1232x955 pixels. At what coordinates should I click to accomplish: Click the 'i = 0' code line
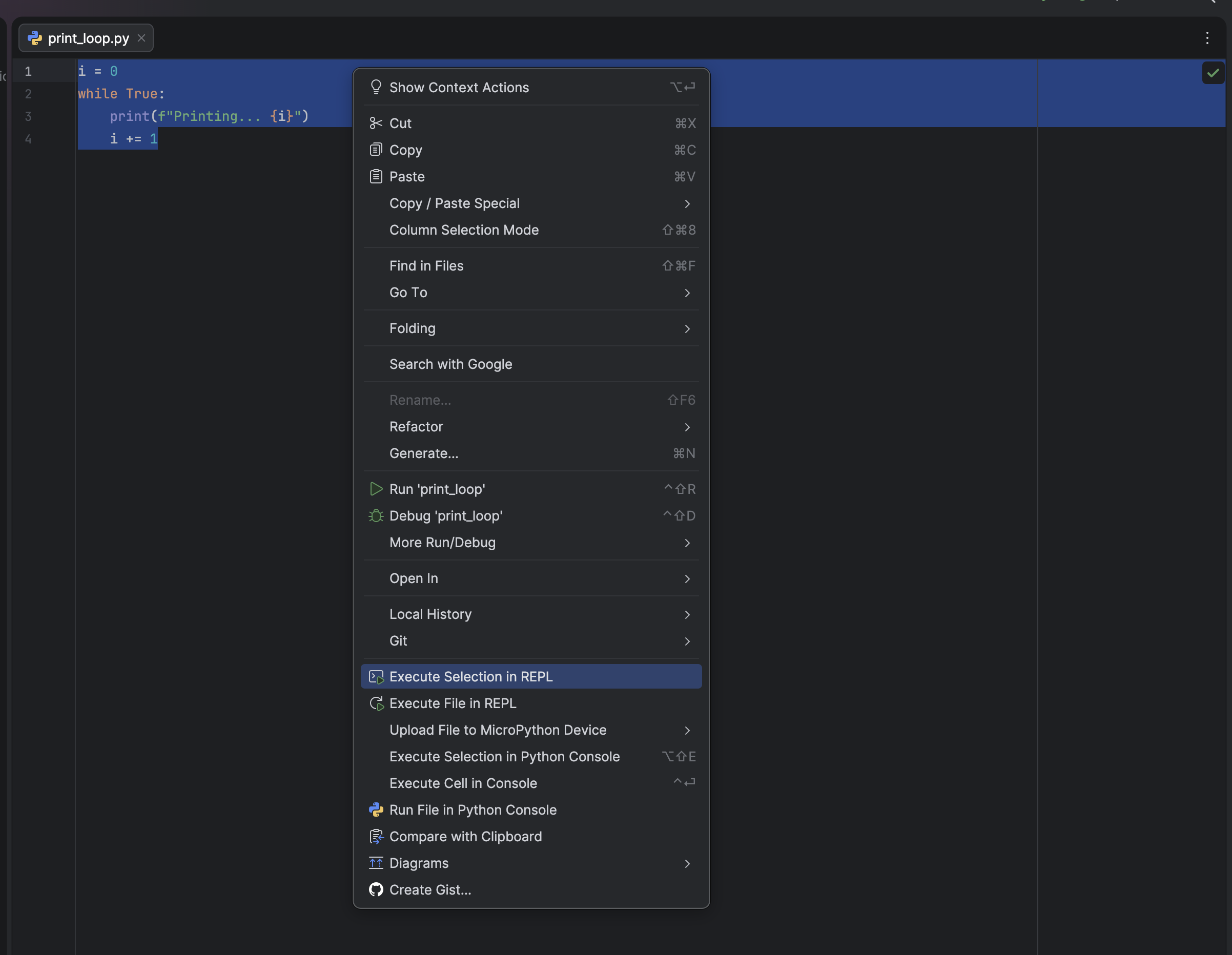[x=97, y=71]
